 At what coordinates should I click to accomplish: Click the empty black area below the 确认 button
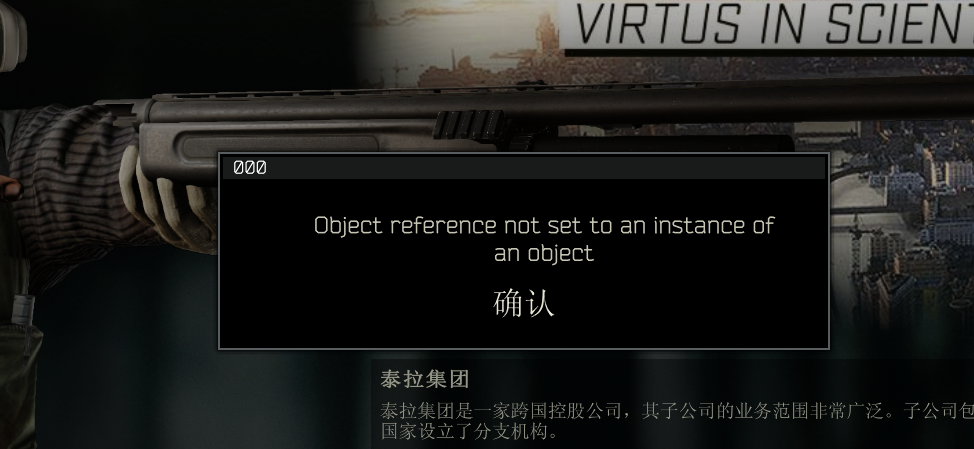pyautogui.click(x=523, y=334)
